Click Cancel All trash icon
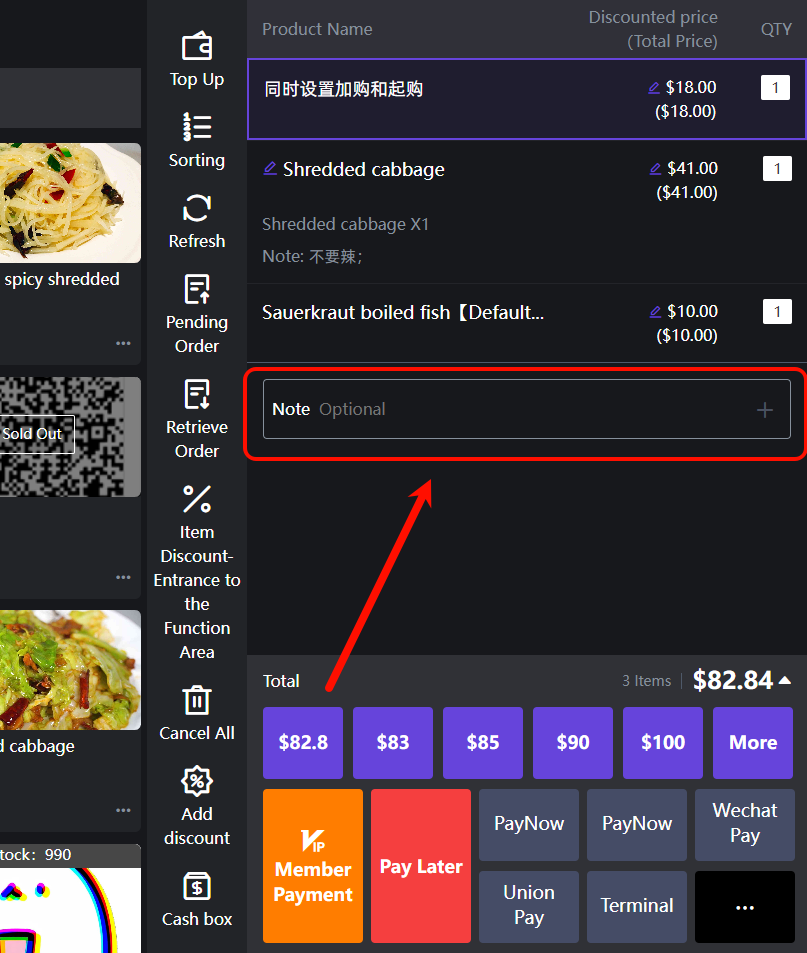The width and height of the screenshot is (807, 953). pos(197,700)
